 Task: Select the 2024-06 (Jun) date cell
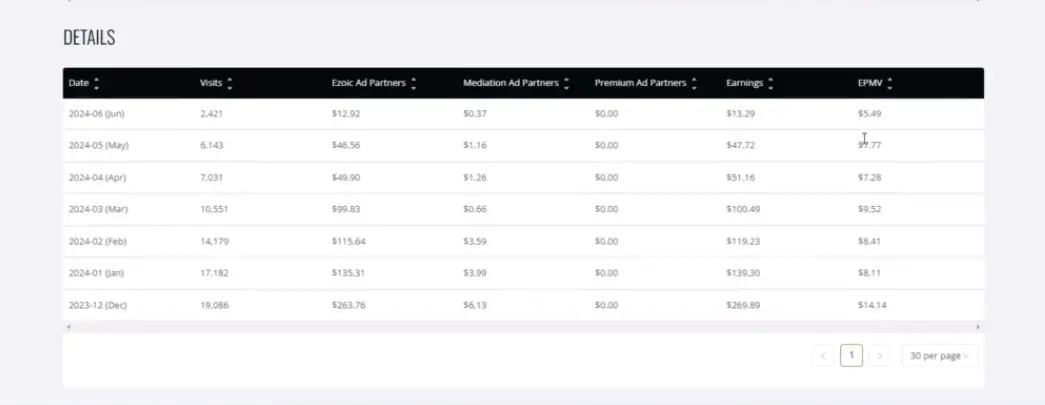click(x=97, y=114)
